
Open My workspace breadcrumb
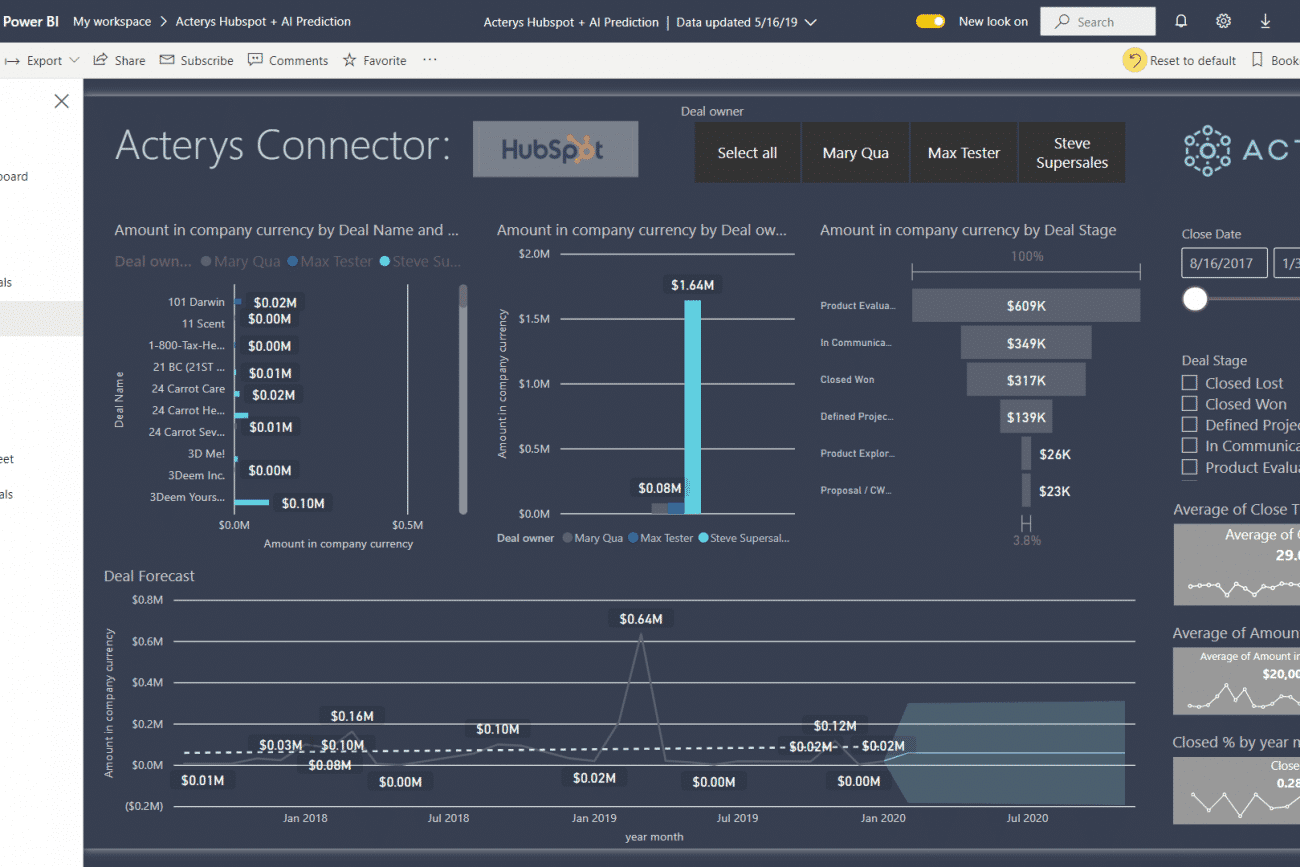tap(112, 21)
